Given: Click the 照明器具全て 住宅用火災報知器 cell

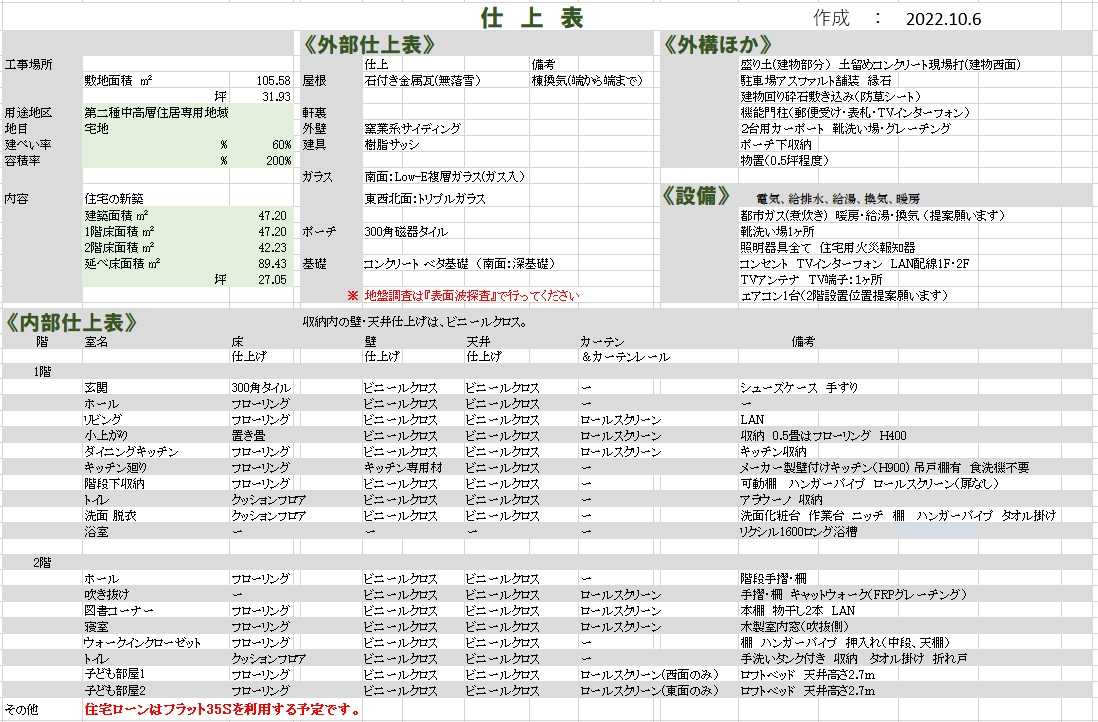Looking at the screenshot, I should 828,248.
